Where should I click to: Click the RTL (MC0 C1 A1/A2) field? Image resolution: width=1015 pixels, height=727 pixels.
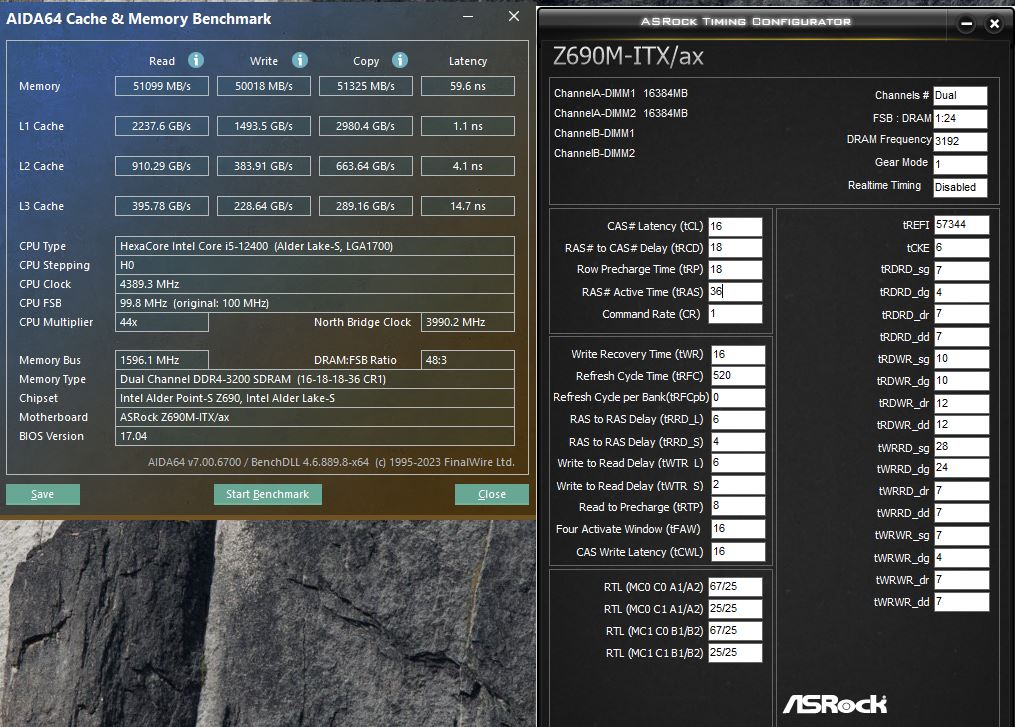pyautogui.click(x=735, y=609)
